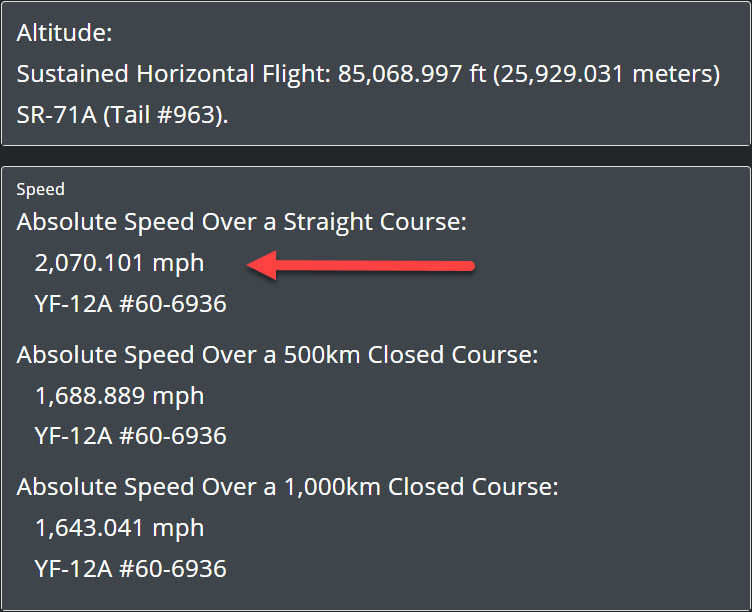Click YF-12A #60-6936 under 1,000km course
Viewport: 752px width, 612px height.
pos(130,569)
